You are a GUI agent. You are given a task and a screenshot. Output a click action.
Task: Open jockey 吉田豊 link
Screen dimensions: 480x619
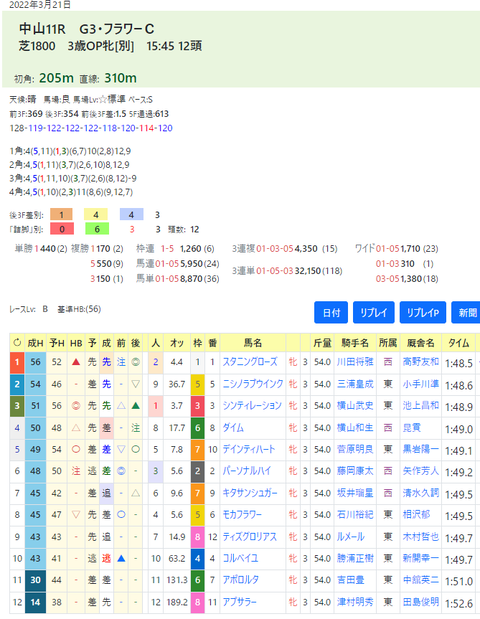click(x=351, y=580)
